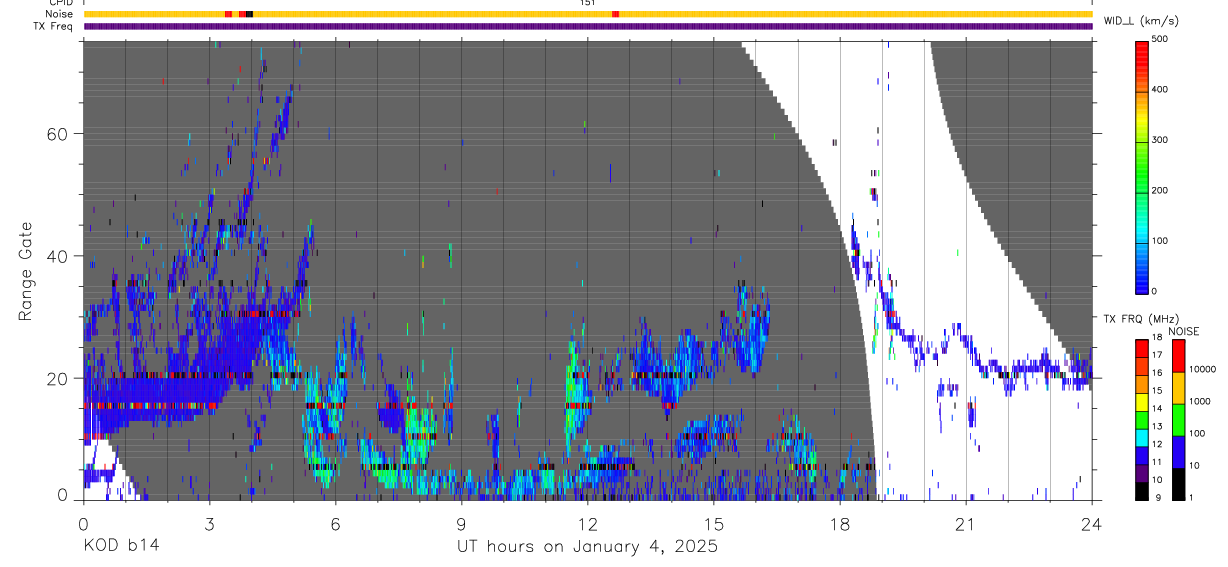
Task: Click the purple TX Freq strip above the plot
Action: (588, 26)
